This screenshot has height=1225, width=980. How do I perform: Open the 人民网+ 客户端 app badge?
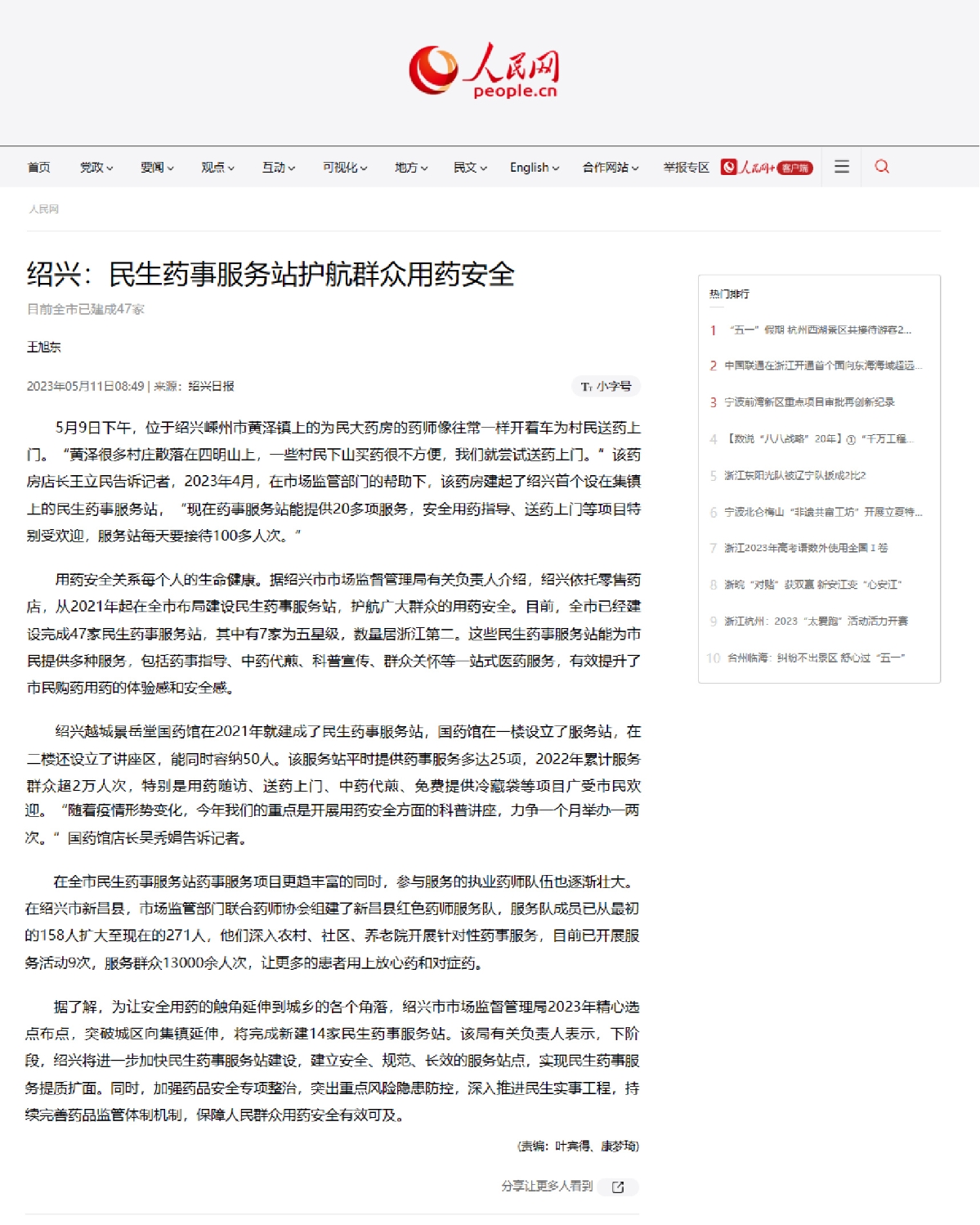(767, 168)
